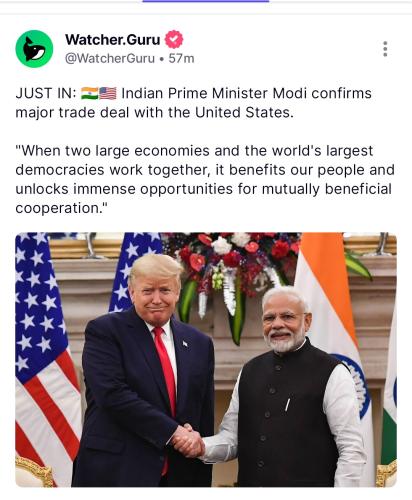
Task: Click the word 'cooperation.' ending the quote
Action: coord(62,208)
